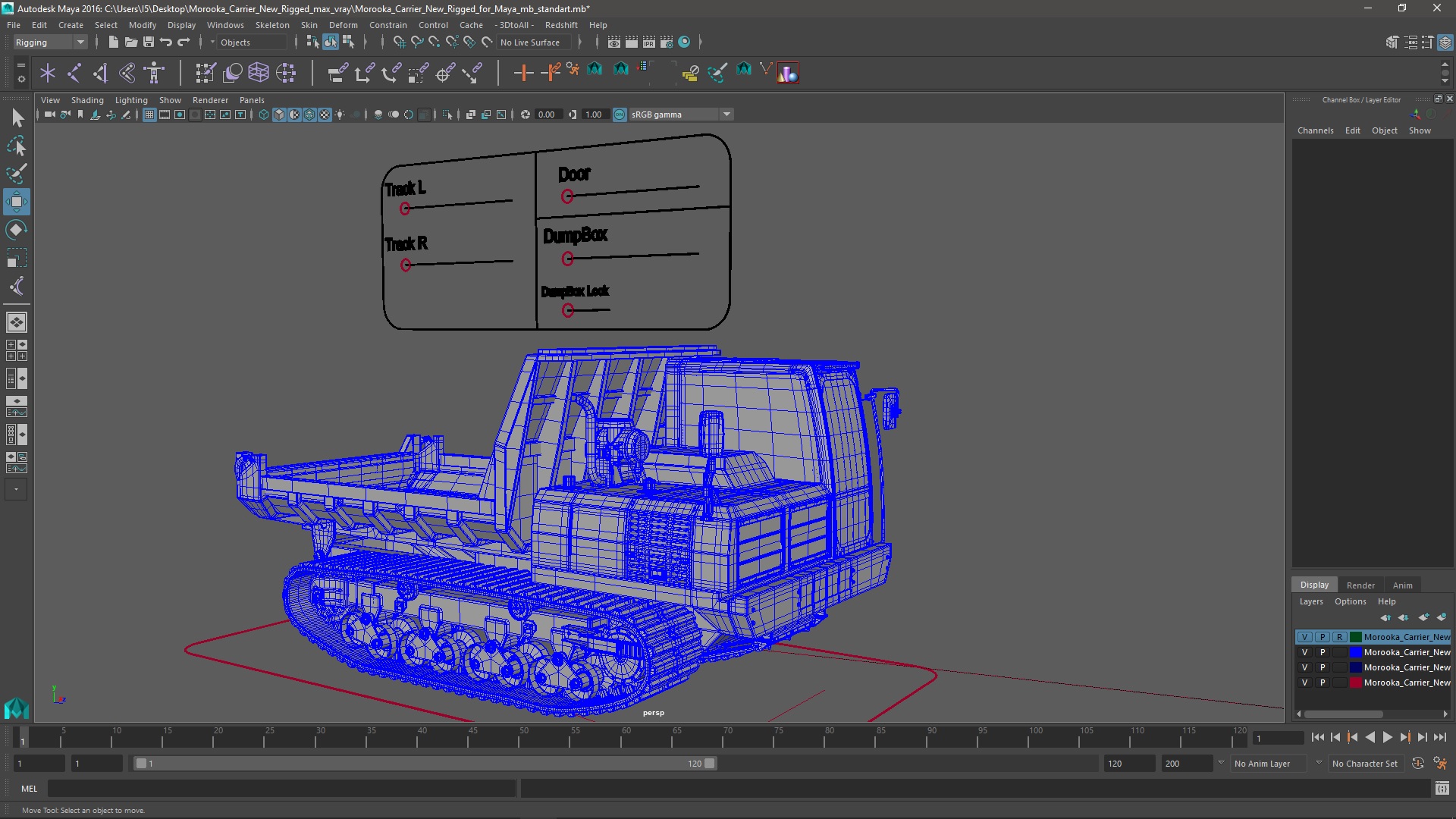Viewport: 1456px width, 819px height.
Task: Open the Rigging menu set dropdown
Action: [50, 42]
